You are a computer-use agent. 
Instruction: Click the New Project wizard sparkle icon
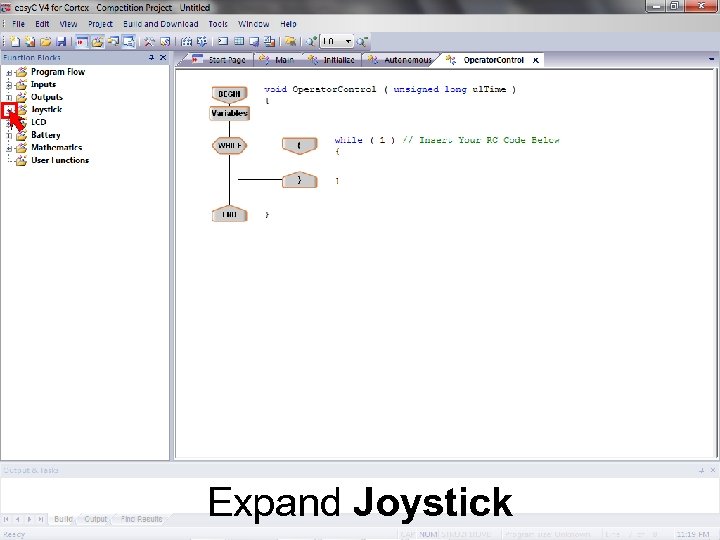[30, 42]
